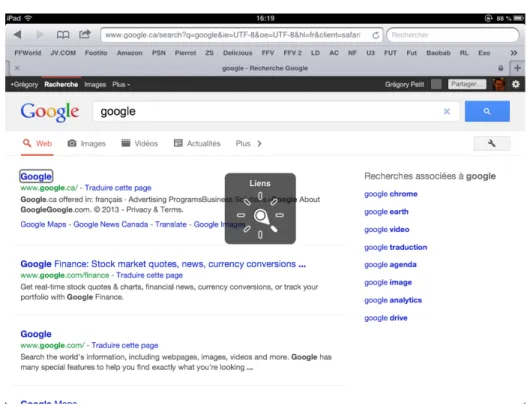Screen dimensions: 527x406
Task: Clear the google search query
Action: tap(447, 111)
